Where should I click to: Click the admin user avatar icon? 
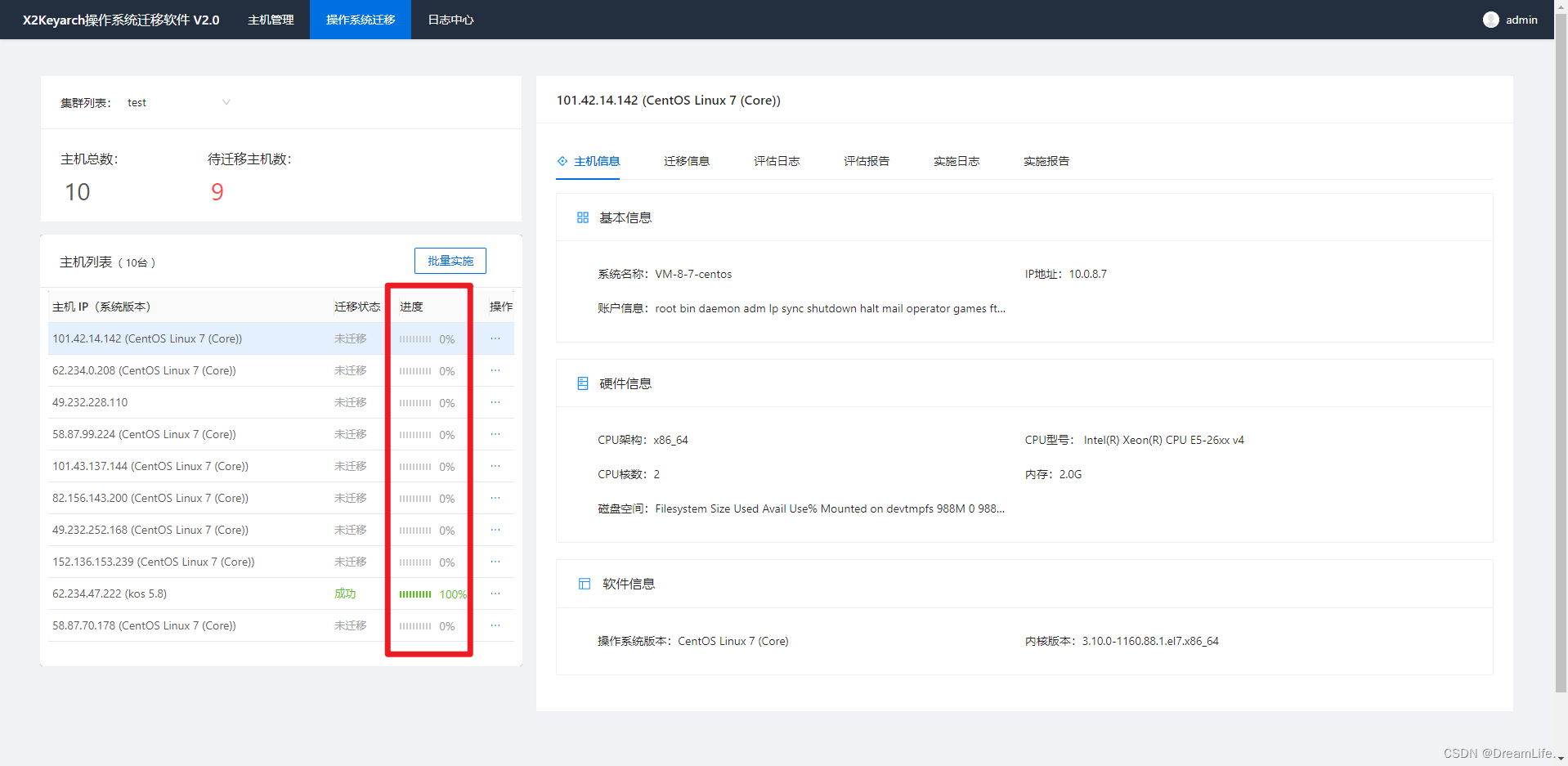click(x=1491, y=20)
